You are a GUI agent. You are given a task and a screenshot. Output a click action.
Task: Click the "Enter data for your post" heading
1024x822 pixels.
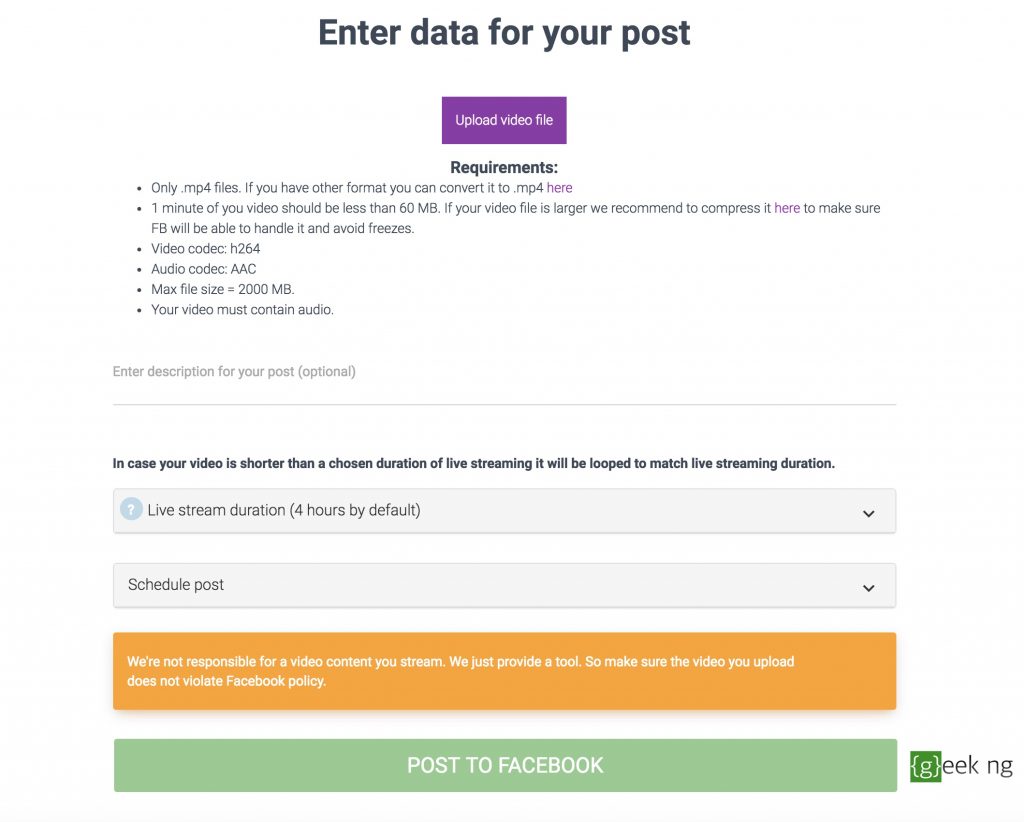[504, 33]
